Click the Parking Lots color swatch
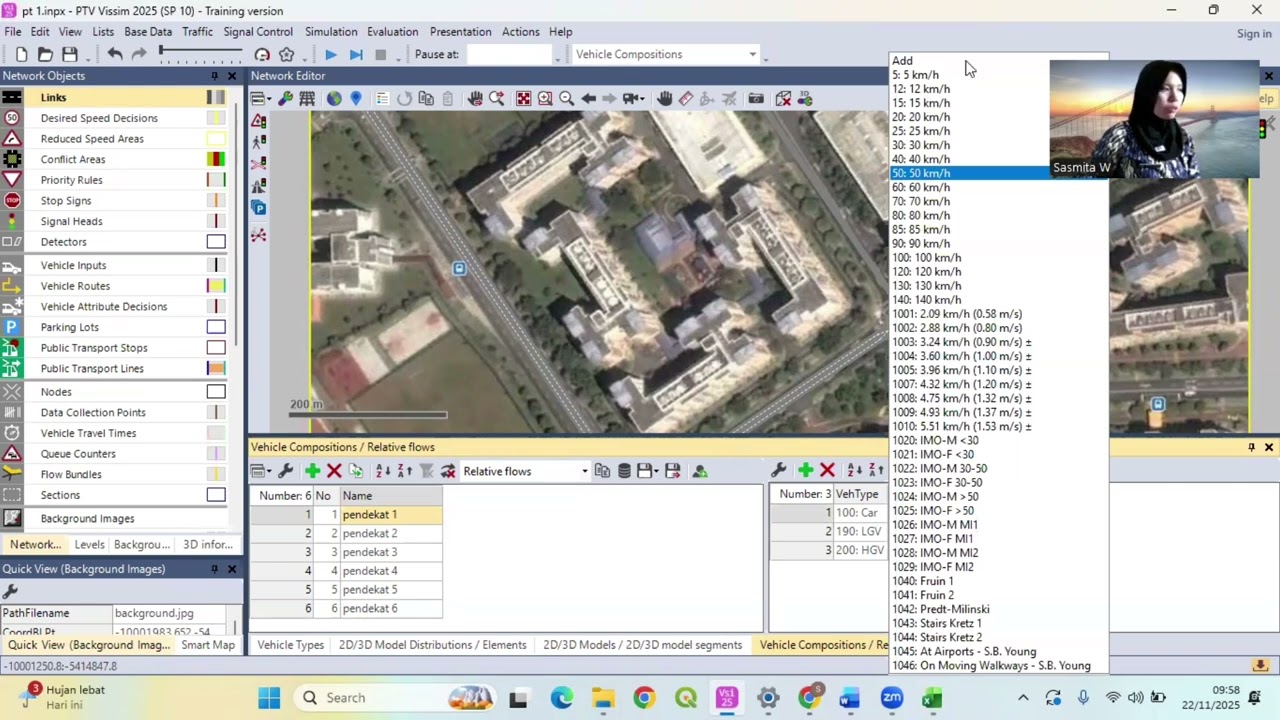 point(216,327)
